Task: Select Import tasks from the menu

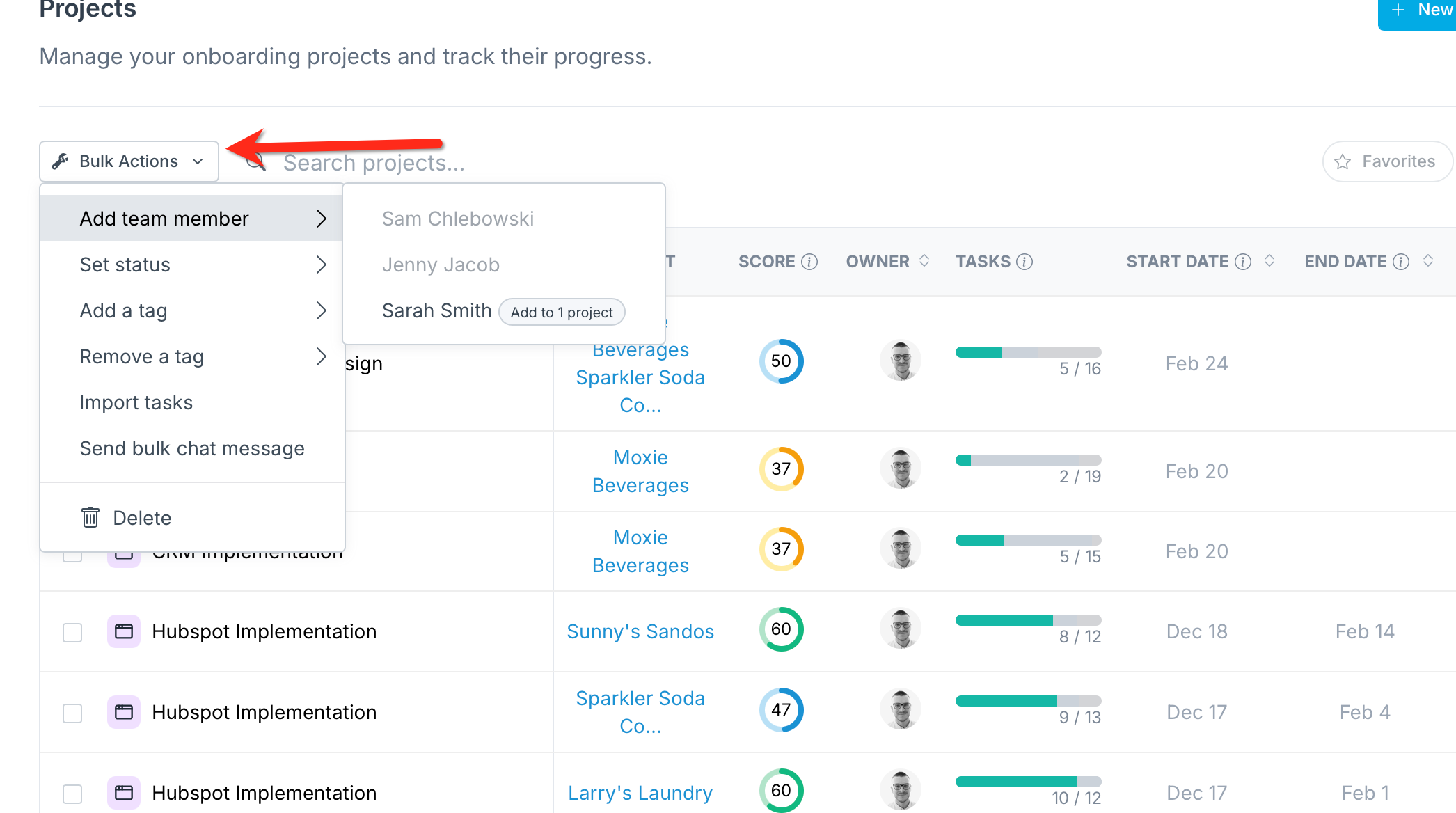Action: click(x=136, y=402)
